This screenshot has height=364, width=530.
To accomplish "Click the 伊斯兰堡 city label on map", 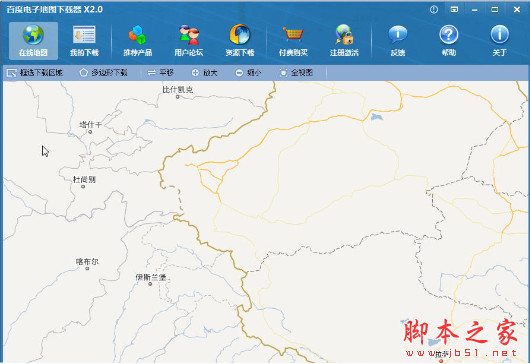I will [x=151, y=277].
